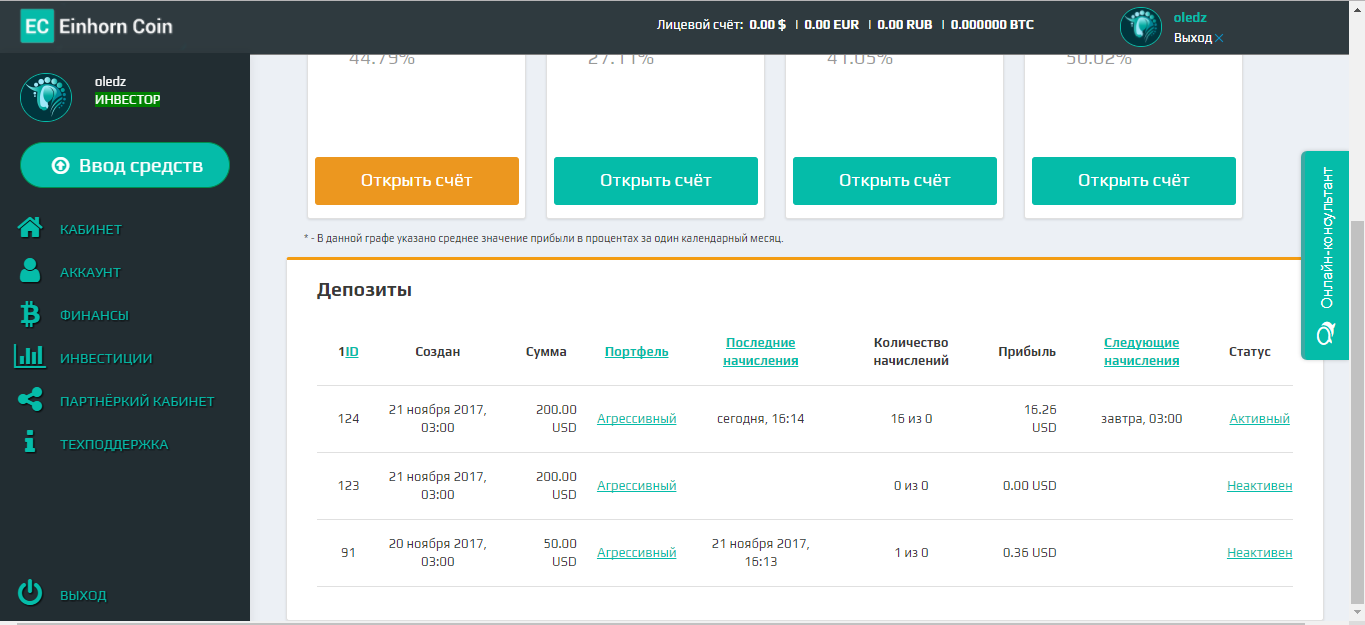Click the Кабинет home icon
The height and width of the screenshot is (625, 1365).
[30, 229]
